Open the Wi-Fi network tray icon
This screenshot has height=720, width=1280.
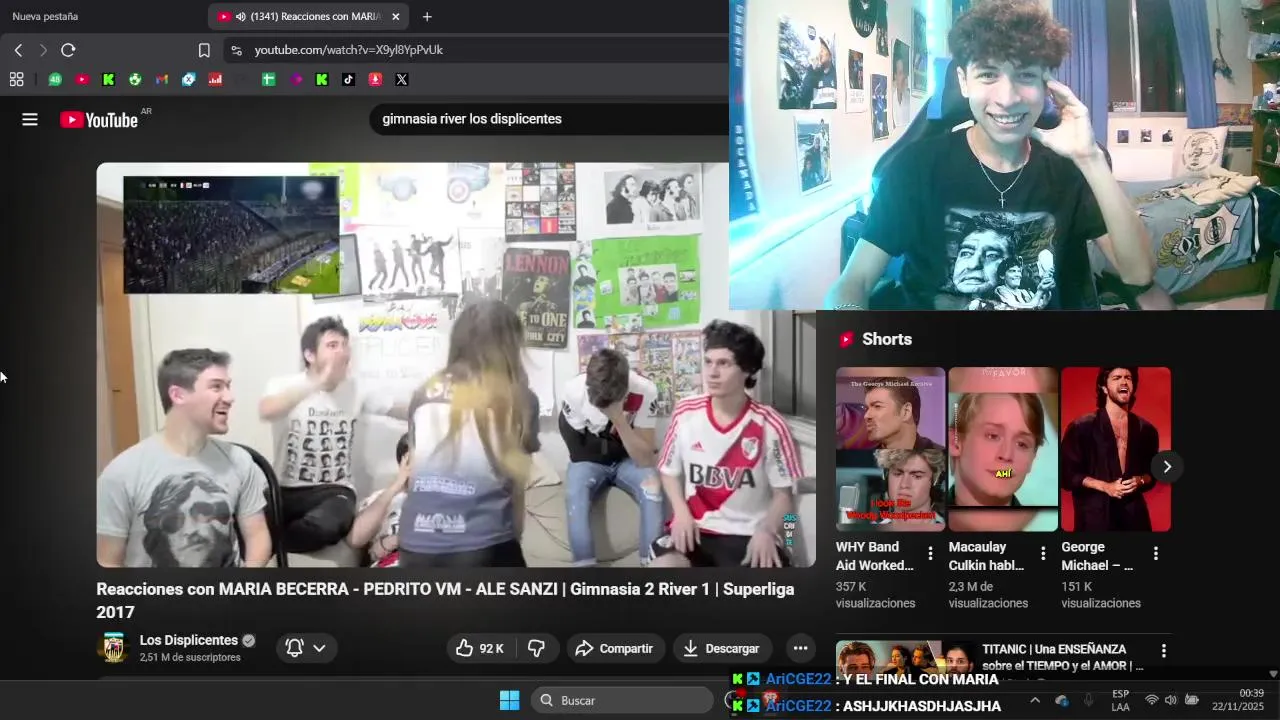pyautogui.click(x=1151, y=700)
